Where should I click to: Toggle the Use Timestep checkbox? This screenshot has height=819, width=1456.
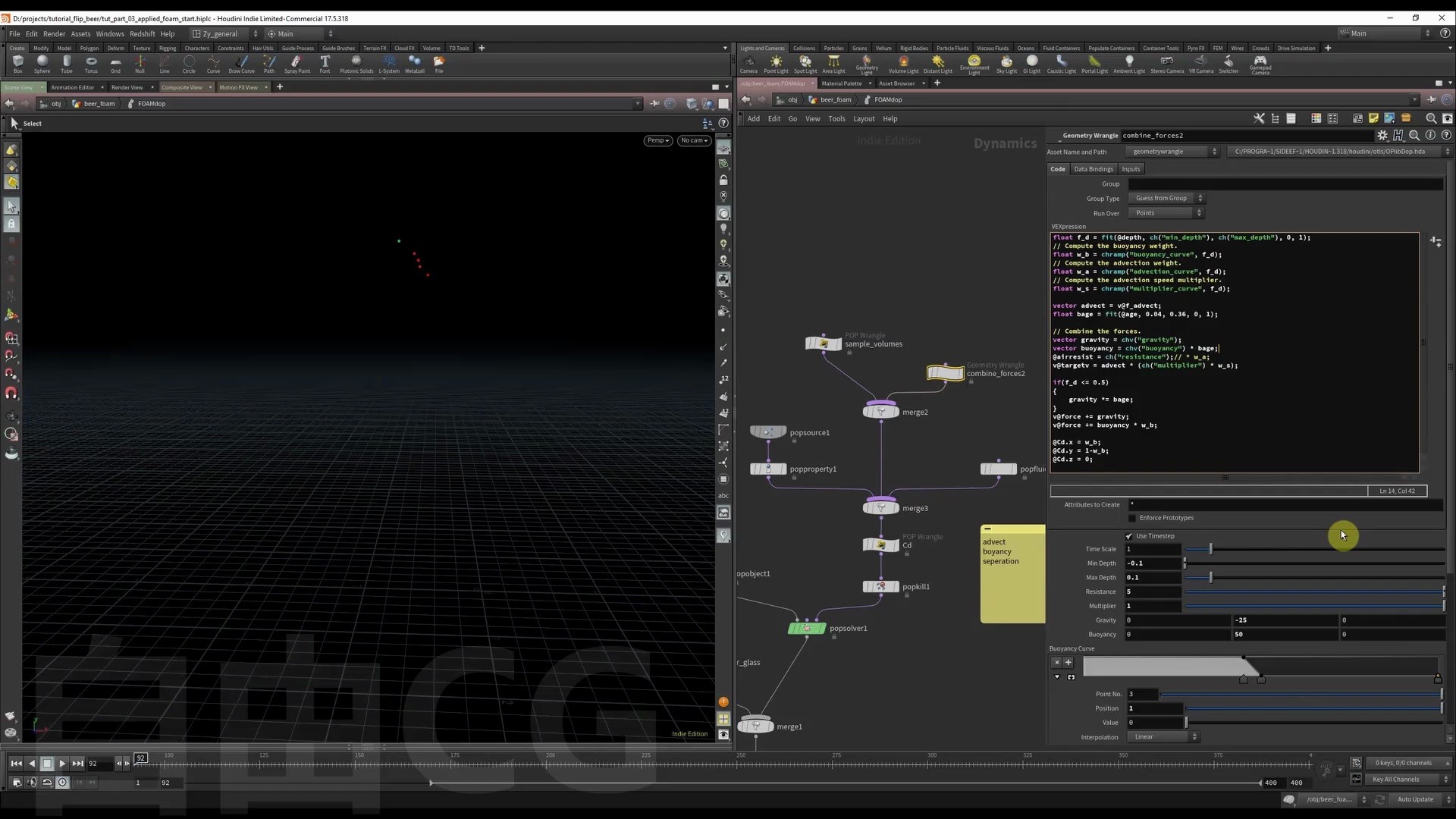click(x=1129, y=536)
